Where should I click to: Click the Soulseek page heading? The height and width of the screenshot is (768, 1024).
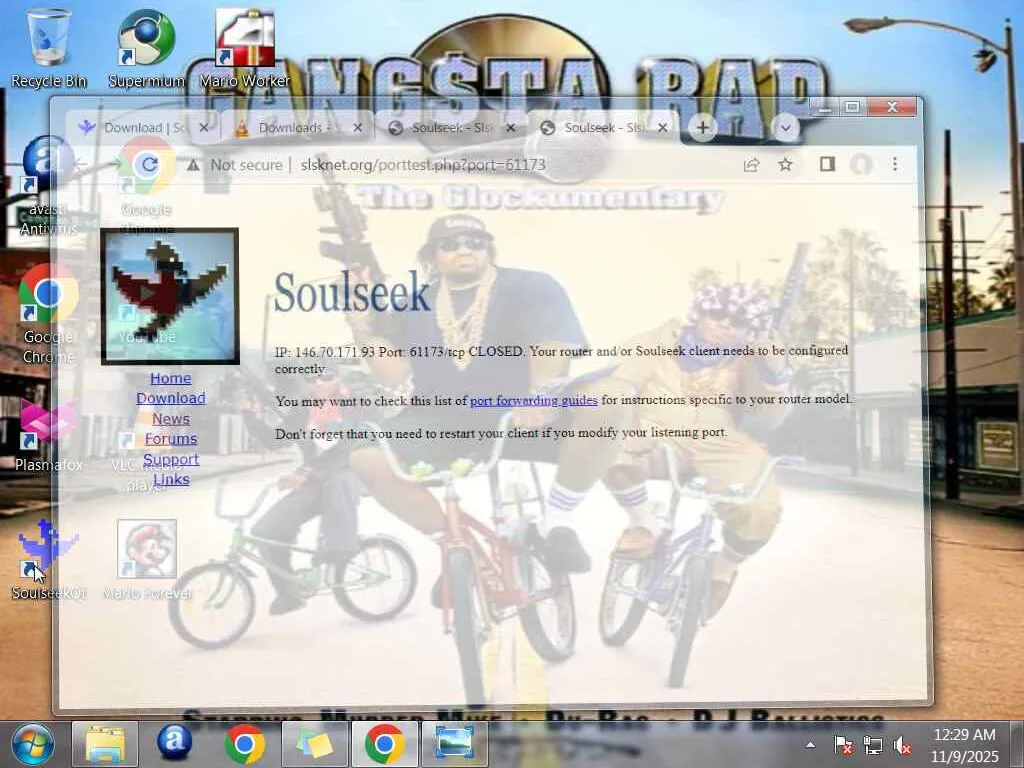[x=352, y=291]
